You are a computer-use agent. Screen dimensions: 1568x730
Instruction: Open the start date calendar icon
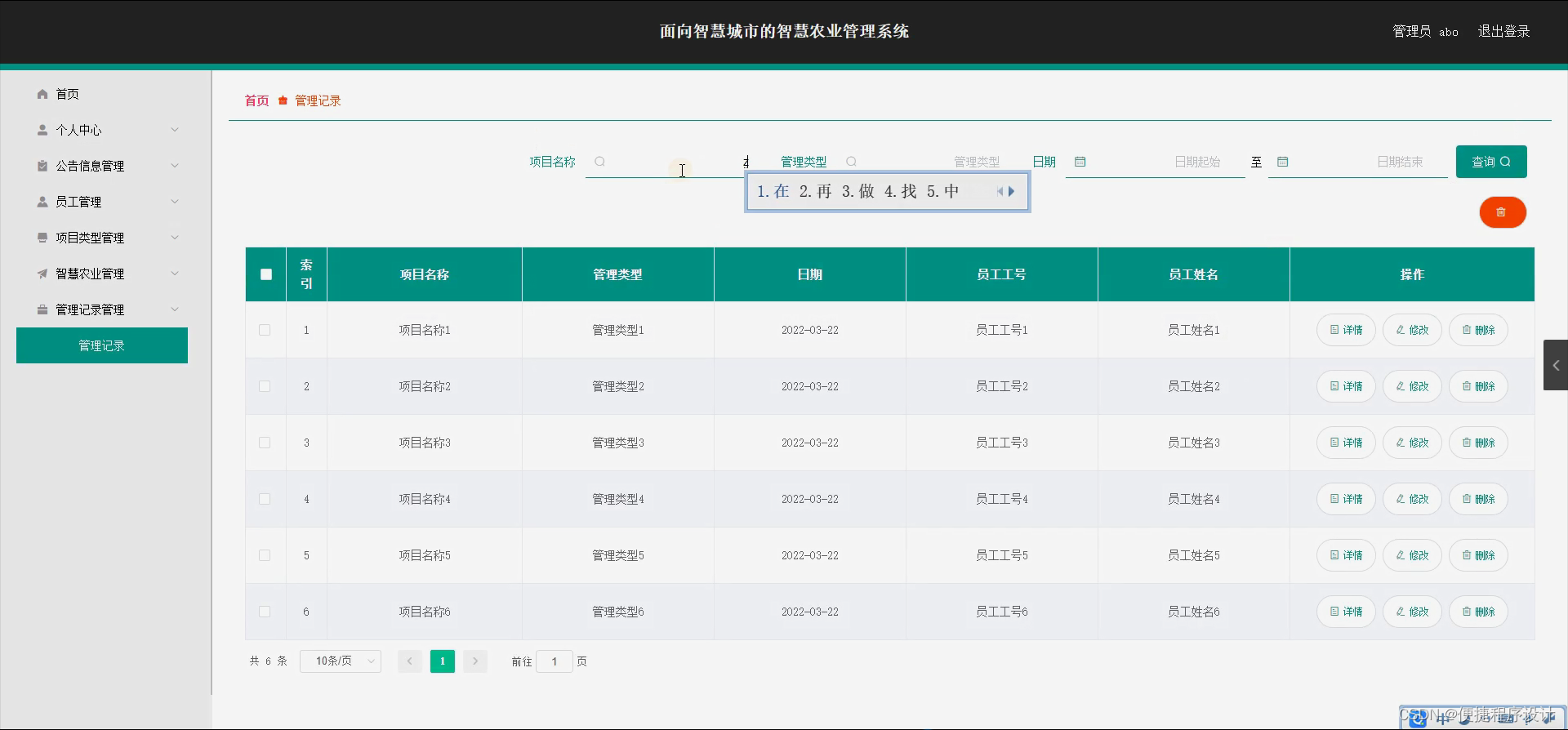point(1080,162)
